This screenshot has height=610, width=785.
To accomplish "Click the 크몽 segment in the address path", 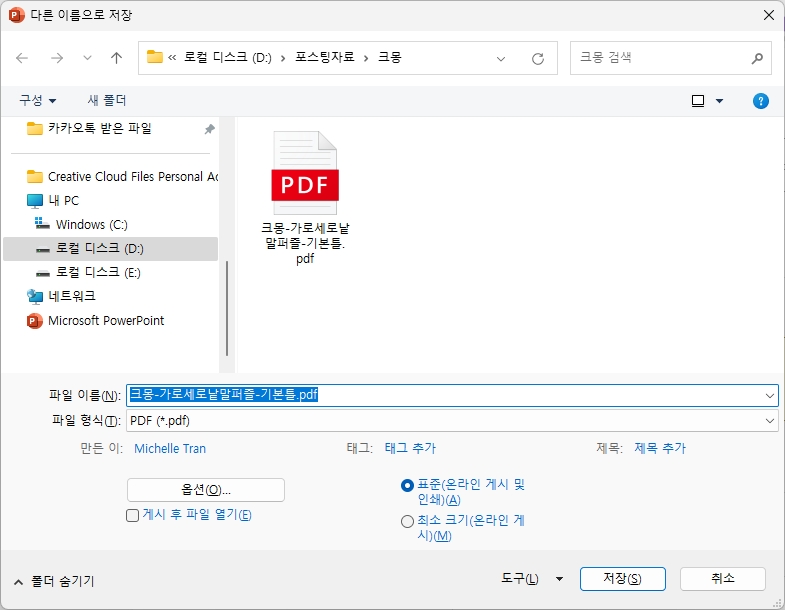I will pos(389,58).
